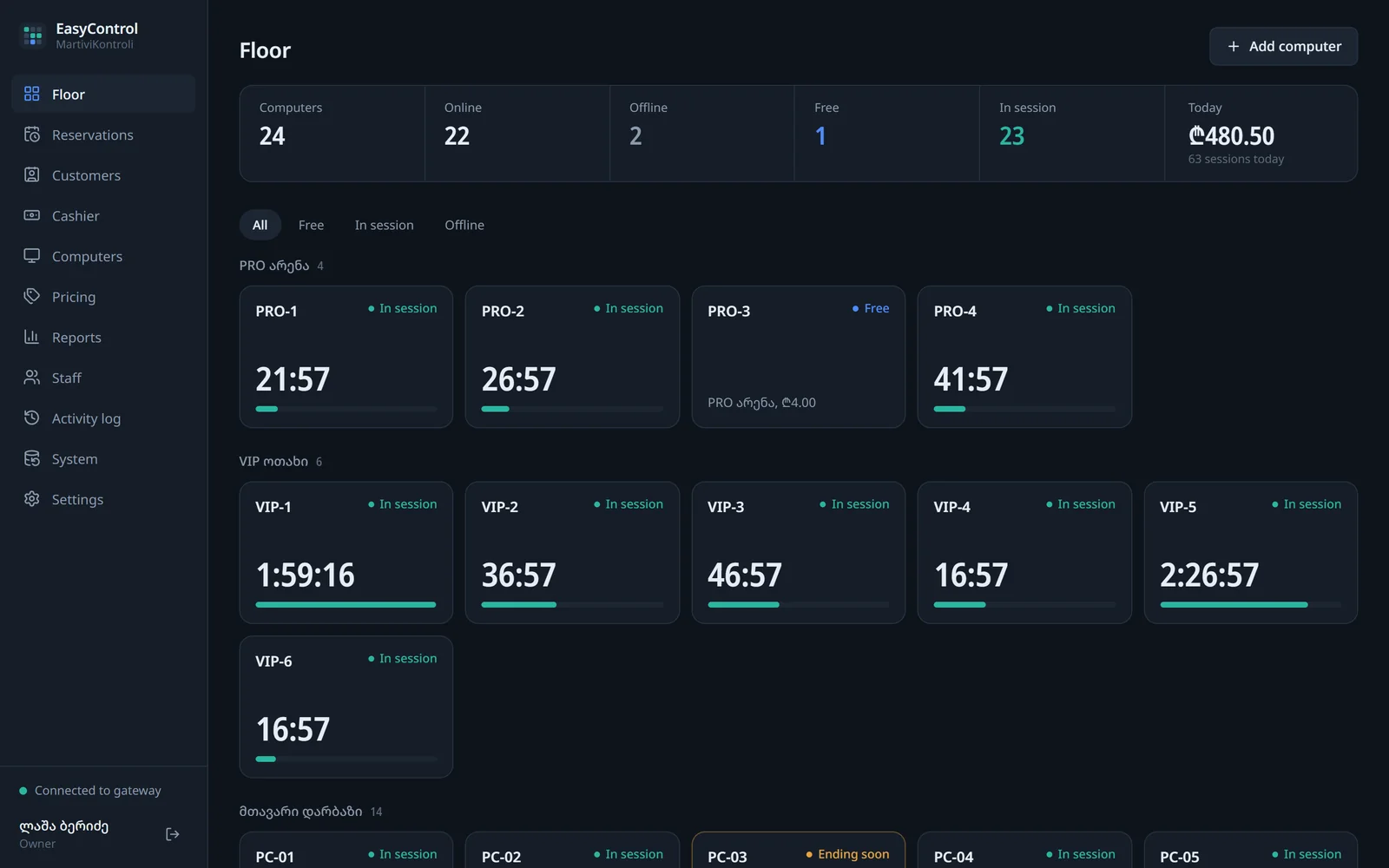Filter computers by In session
This screenshot has height=868, width=1389.
click(384, 225)
